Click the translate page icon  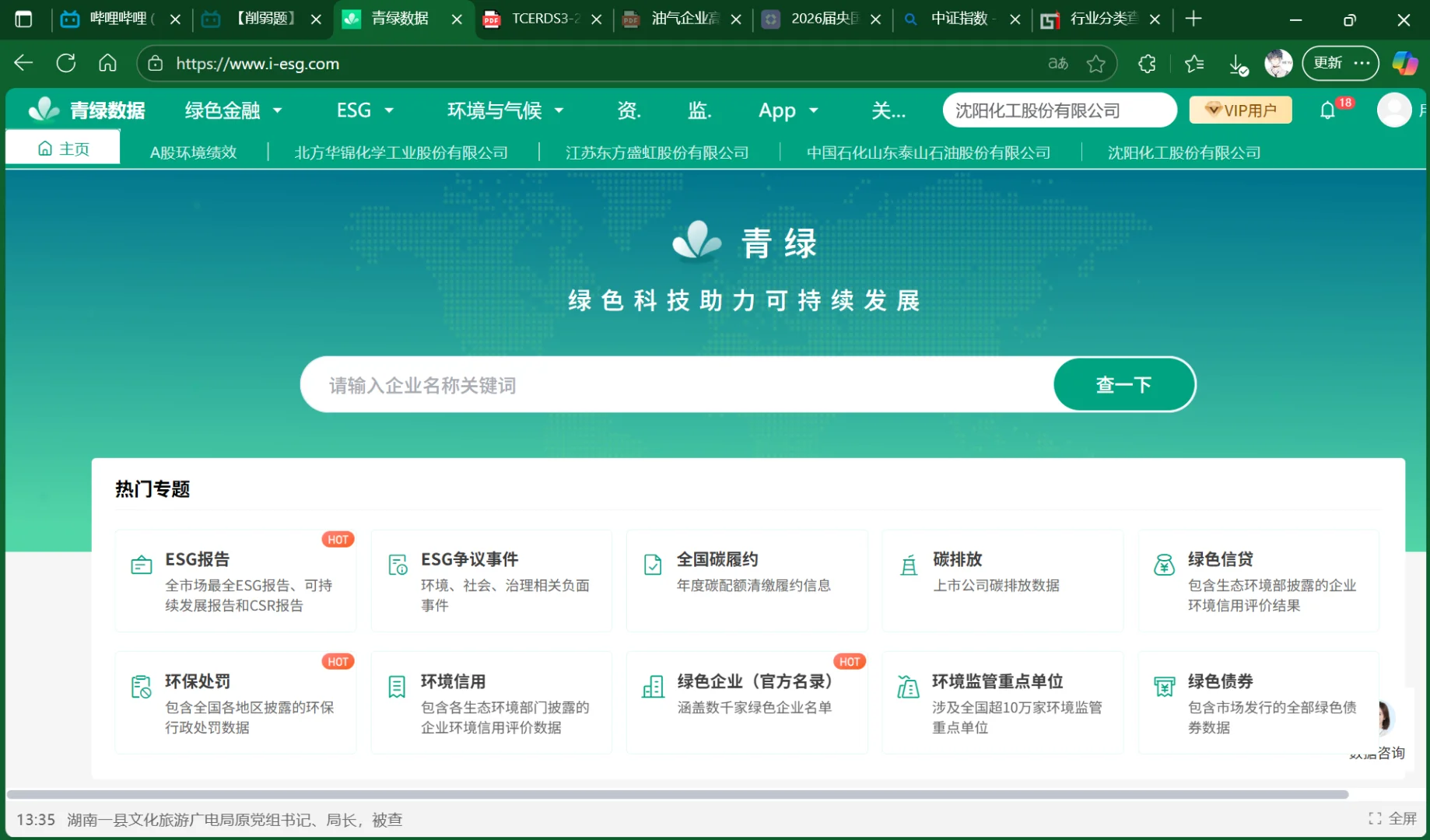[x=1058, y=64]
